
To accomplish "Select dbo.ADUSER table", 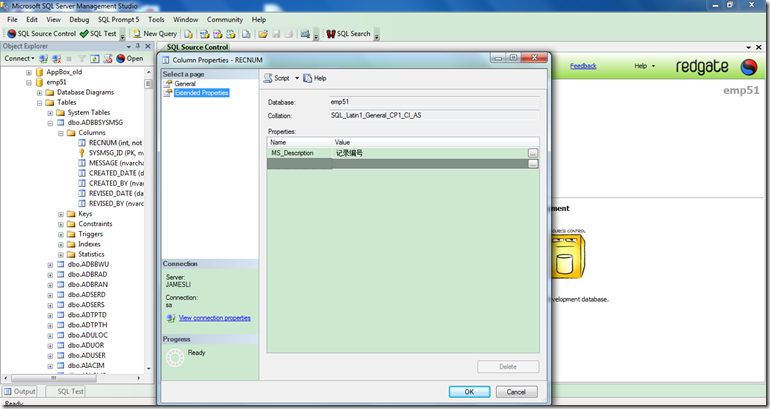I will [87, 355].
